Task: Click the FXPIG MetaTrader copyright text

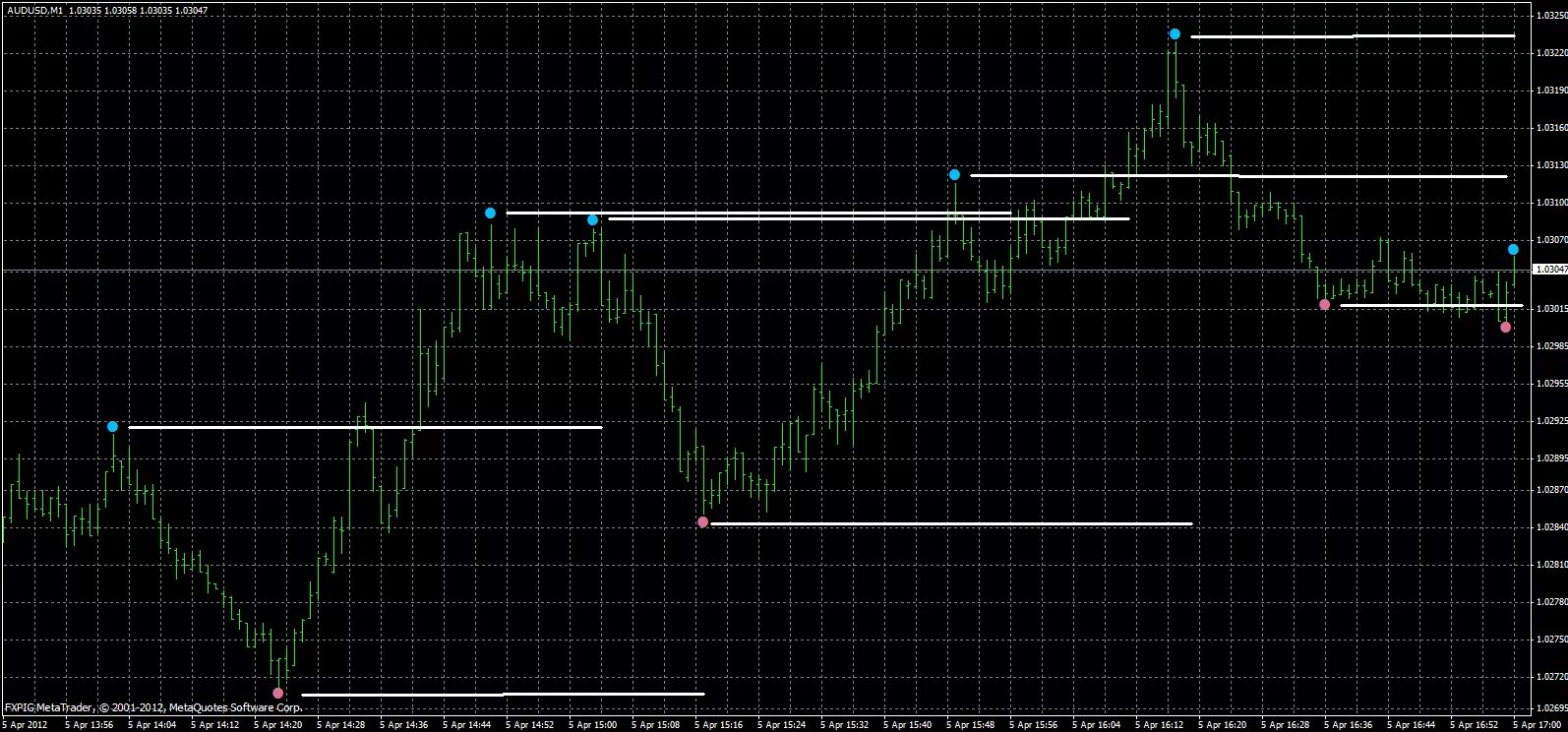Action: point(151,706)
